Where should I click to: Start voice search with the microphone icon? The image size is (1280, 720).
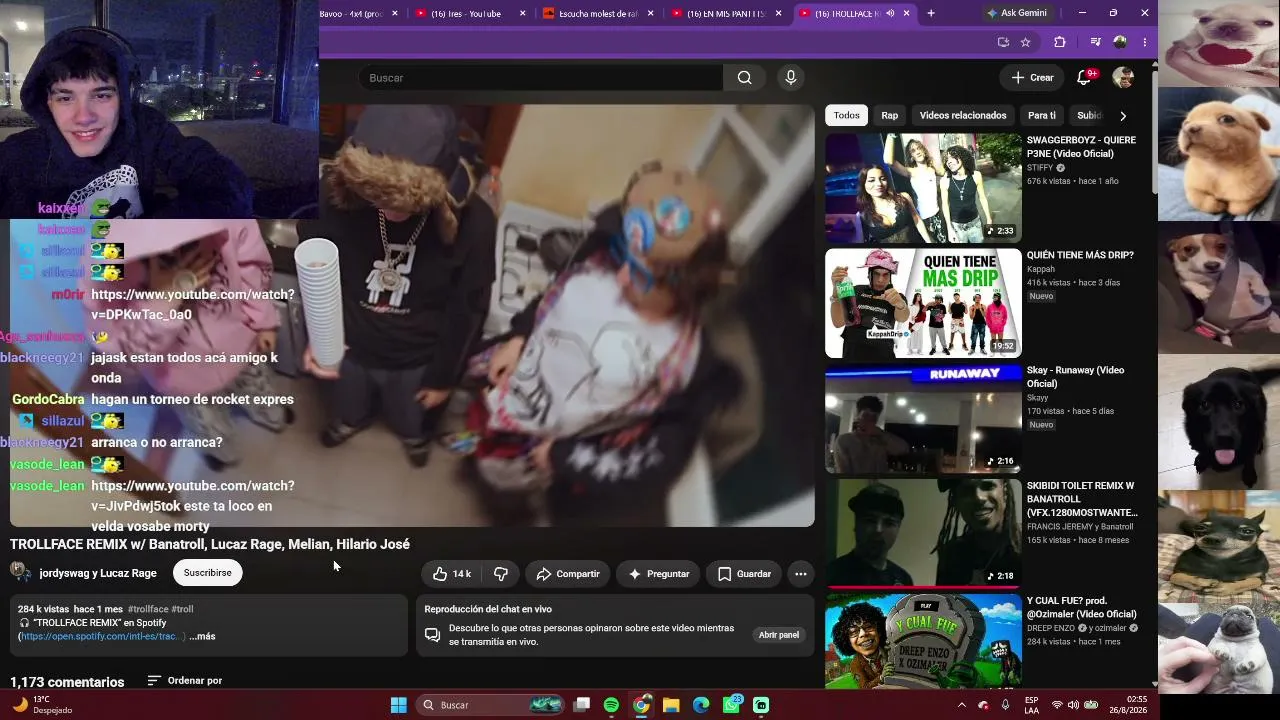pyautogui.click(x=791, y=78)
